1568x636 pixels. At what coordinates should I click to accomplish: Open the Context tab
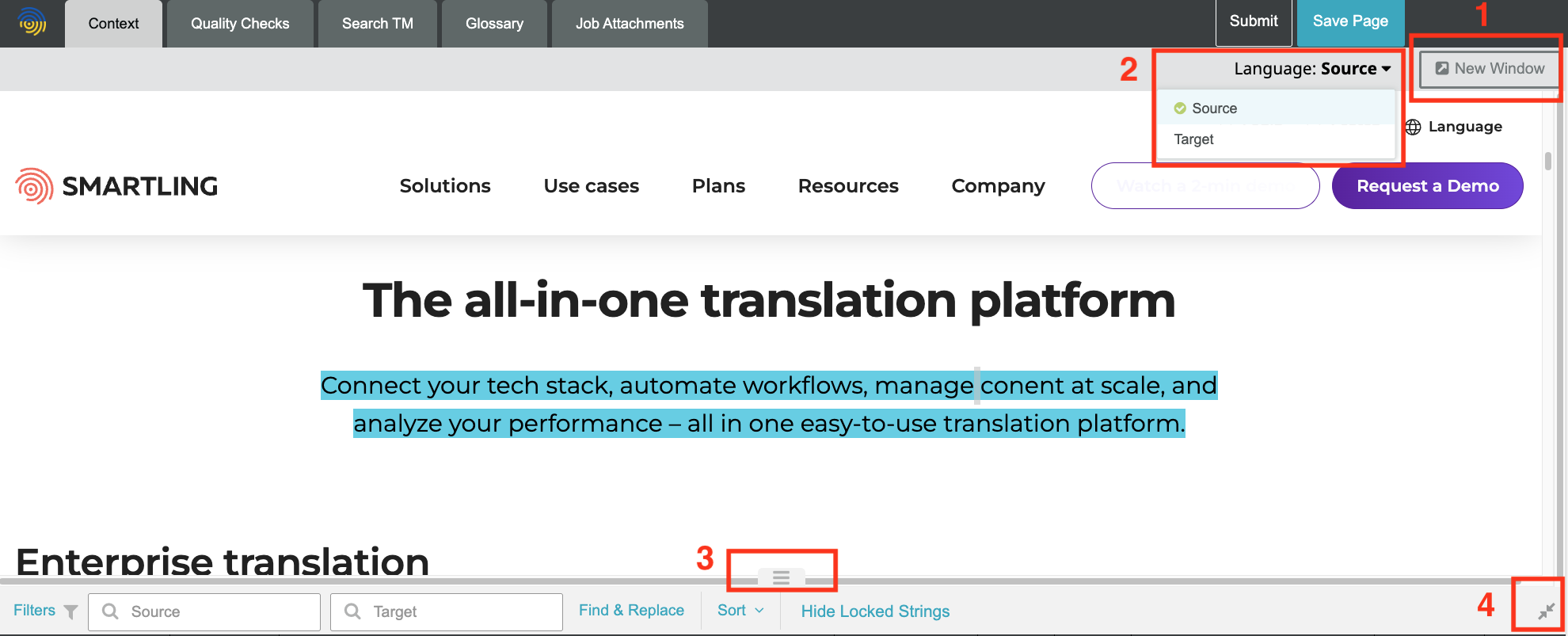(x=113, y=24)
